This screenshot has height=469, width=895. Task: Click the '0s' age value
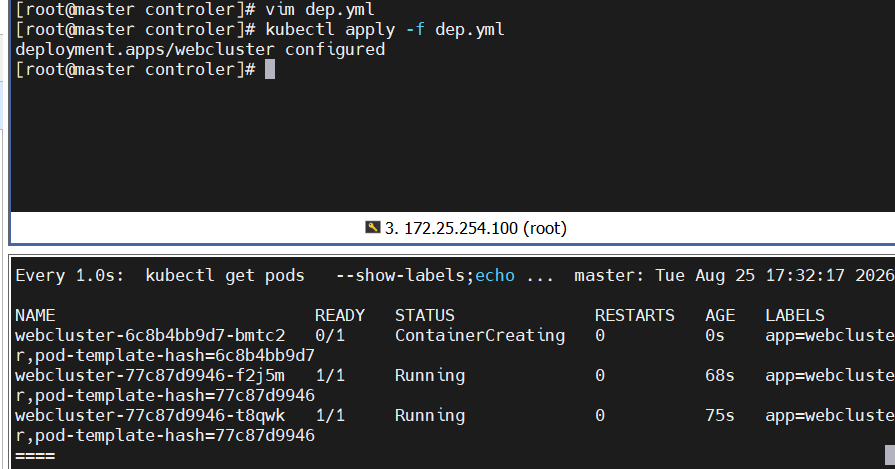click(x=715, y=335)
